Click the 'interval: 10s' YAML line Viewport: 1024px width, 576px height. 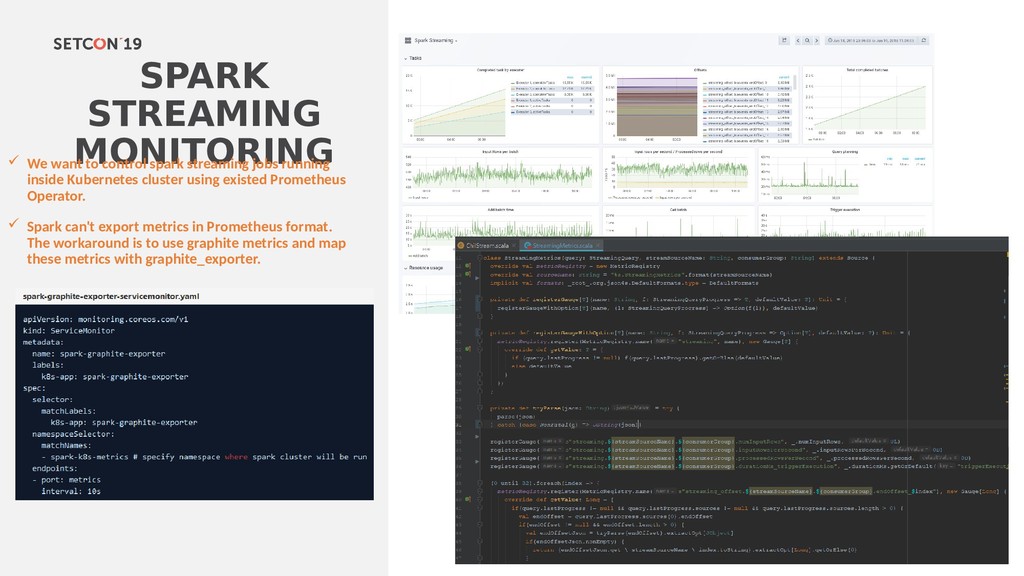(71, 491)
